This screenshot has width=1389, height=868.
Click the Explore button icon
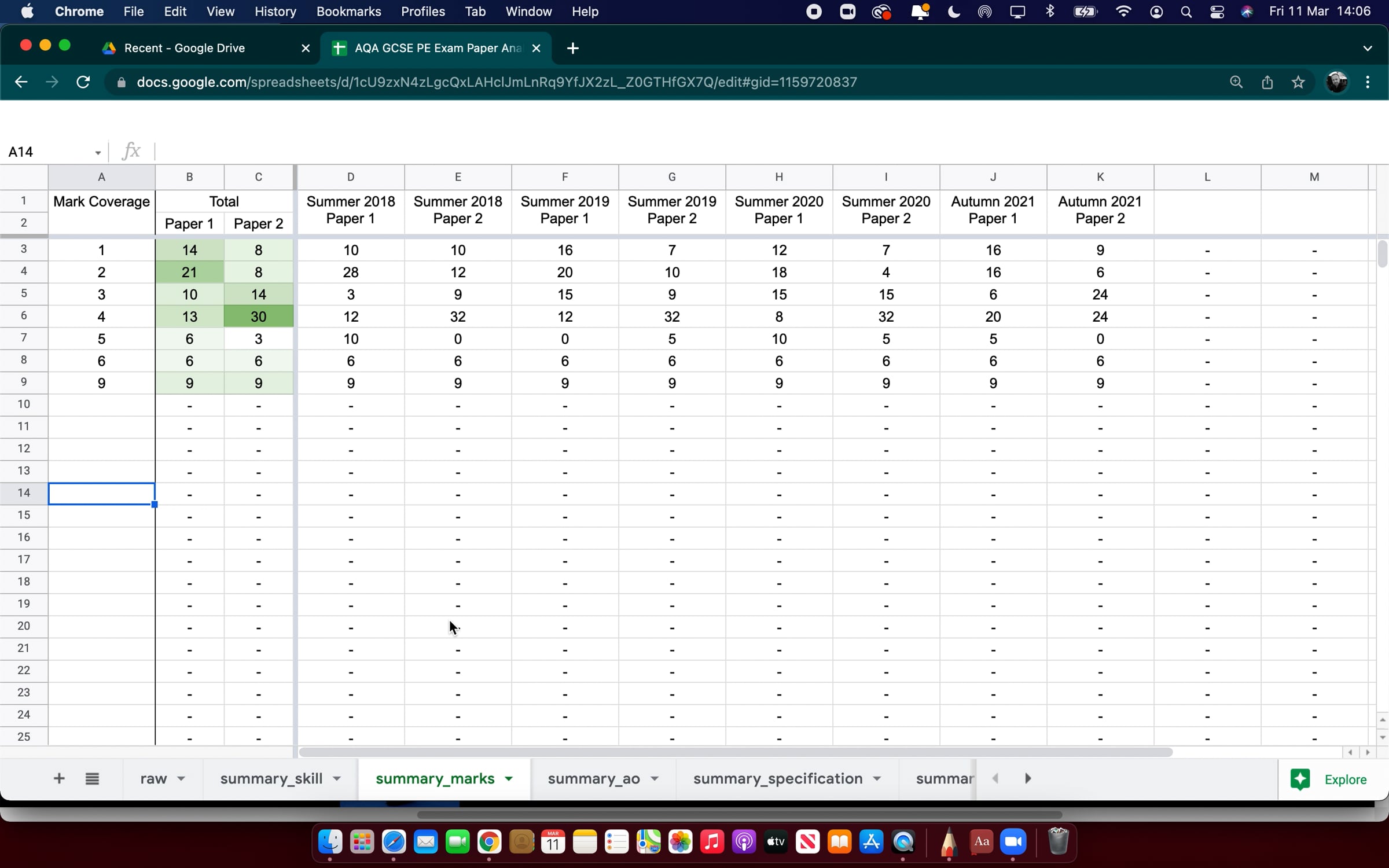[x=1300, y=779]
